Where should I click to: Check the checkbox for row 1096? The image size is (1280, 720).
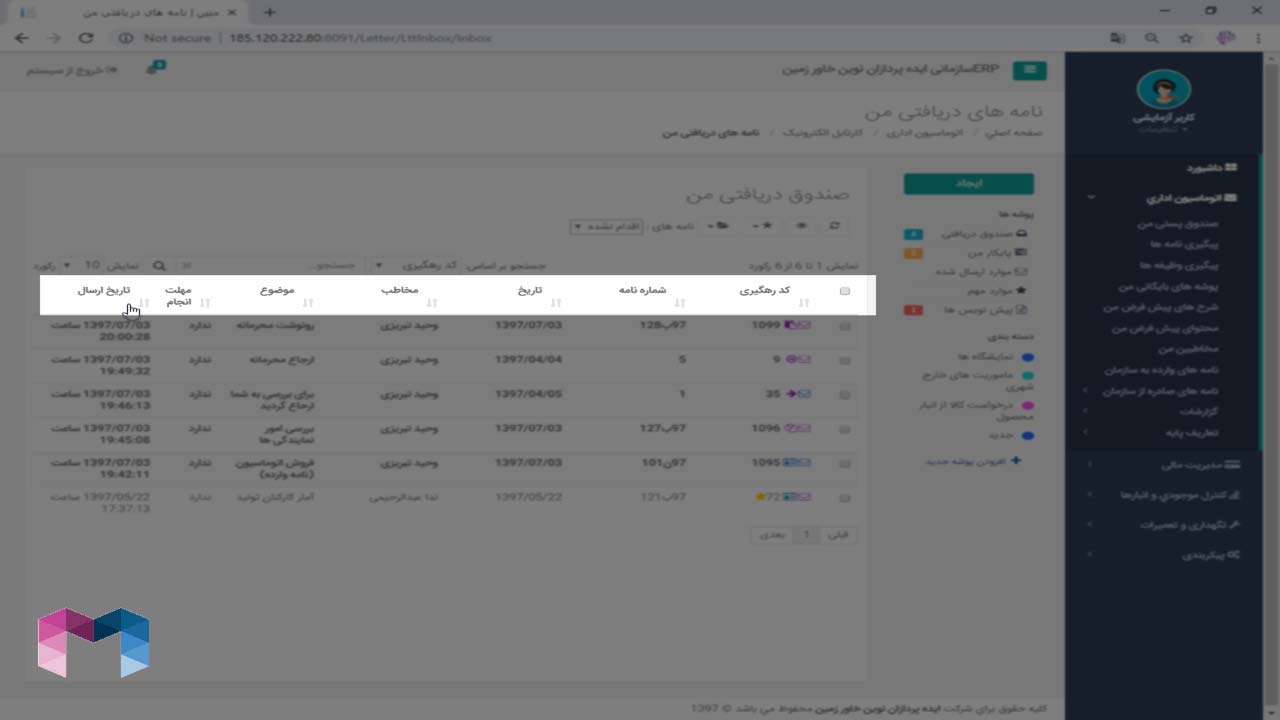coord(845,430)
